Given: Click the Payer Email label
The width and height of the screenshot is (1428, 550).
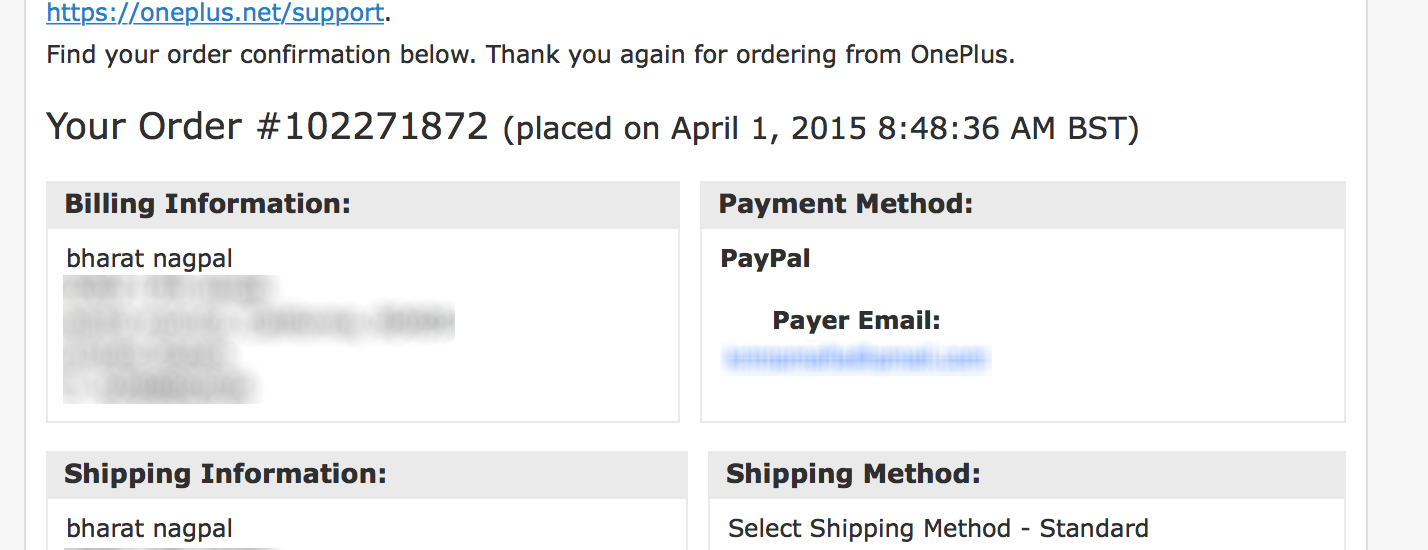Looking at the screenshot, I should point(856,321).
